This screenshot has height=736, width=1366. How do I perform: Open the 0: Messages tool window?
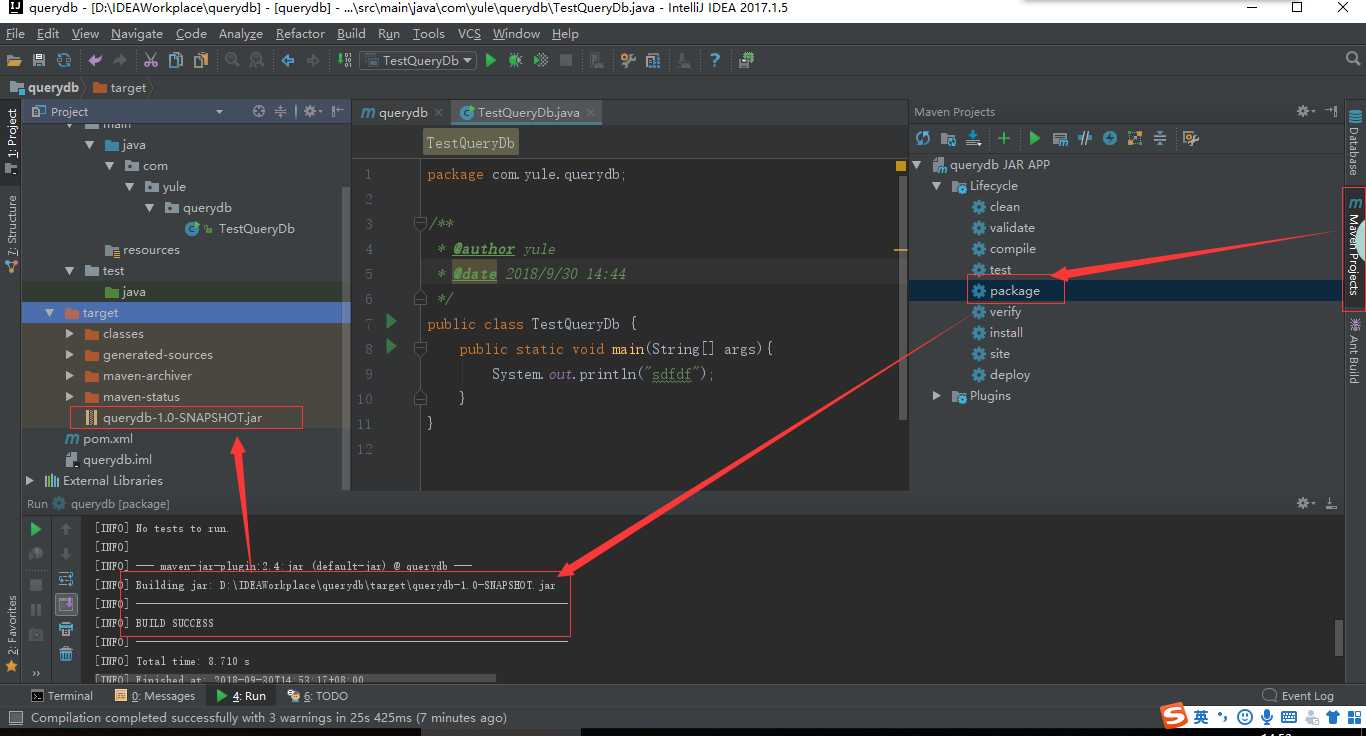tap(155, 696)
